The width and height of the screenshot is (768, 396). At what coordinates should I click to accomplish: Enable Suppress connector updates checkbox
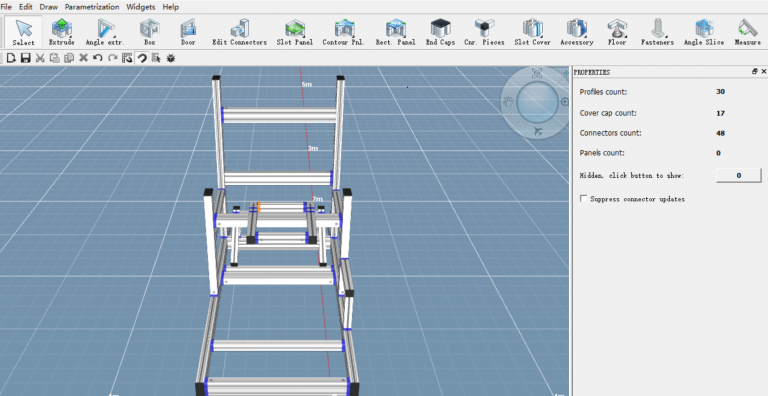[583, 198]
